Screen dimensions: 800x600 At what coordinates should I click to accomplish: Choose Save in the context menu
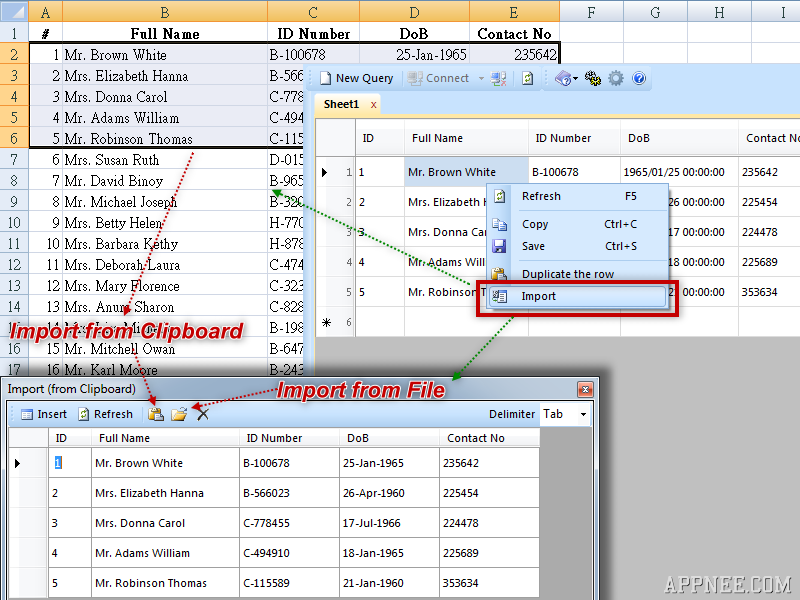(x=578, y=246)
